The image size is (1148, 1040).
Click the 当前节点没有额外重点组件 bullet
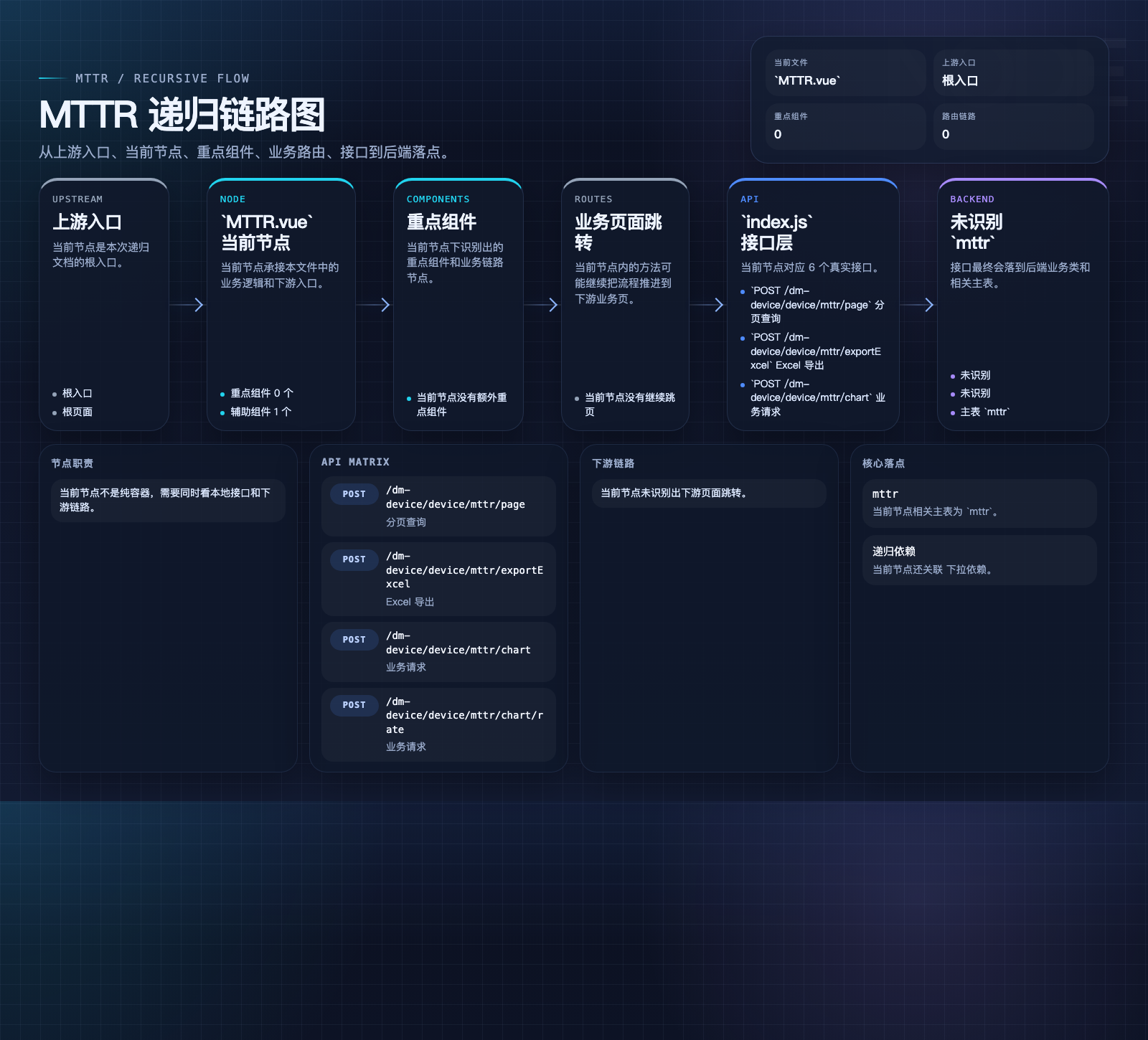pos(458,405)
